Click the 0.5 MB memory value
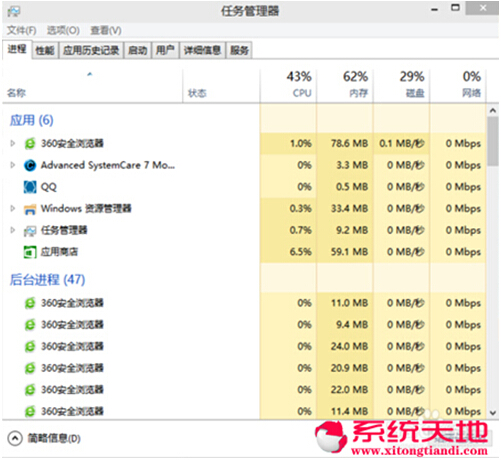Image resolution: width=501 pixels, height=460 pixels. coord(352,187)
